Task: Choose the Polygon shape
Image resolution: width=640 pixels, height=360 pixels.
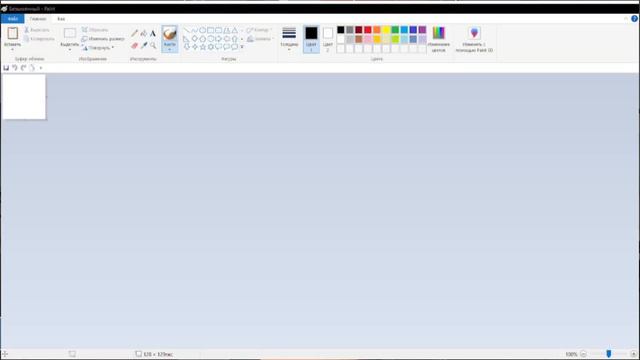Action: [227, 30]
